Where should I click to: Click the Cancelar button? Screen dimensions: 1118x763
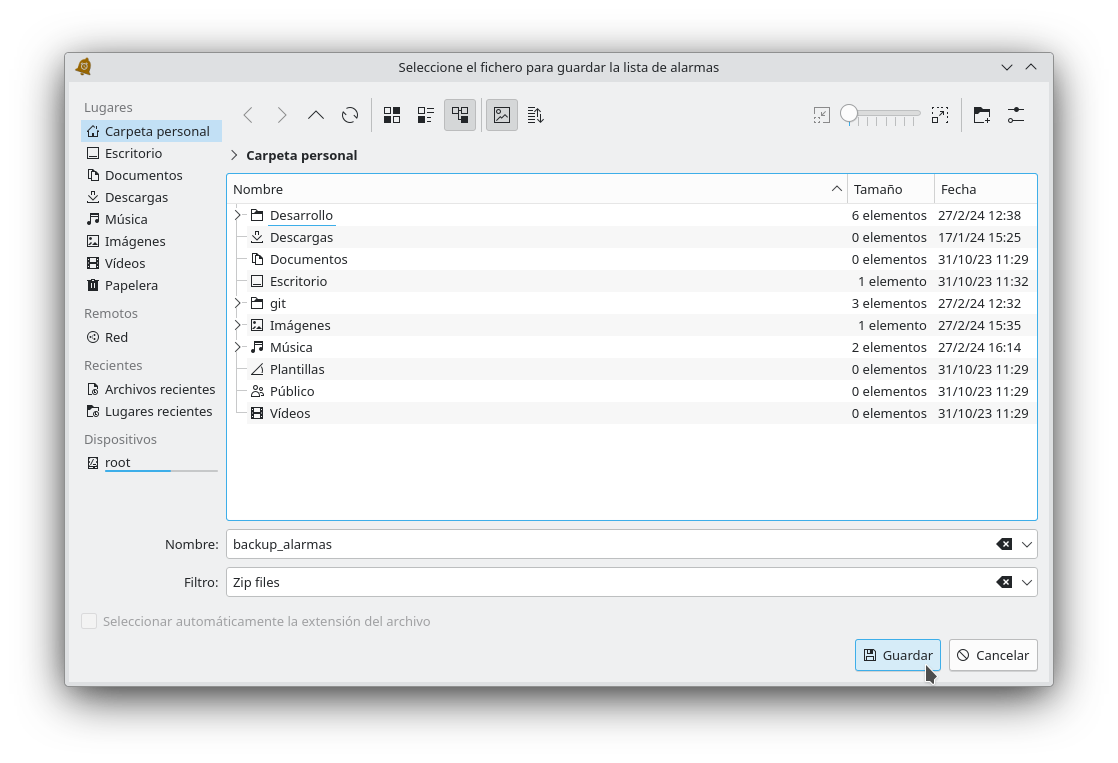tap(992, 655)
